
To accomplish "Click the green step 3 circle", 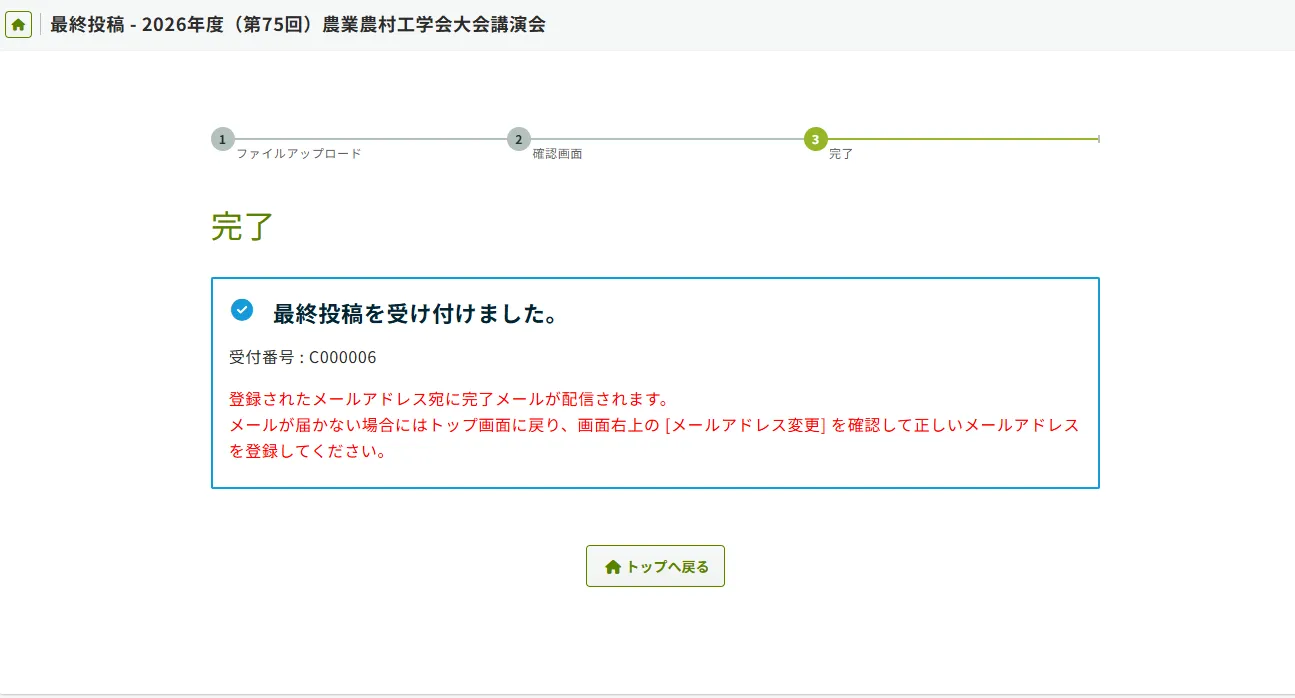I will coord(815,139).
